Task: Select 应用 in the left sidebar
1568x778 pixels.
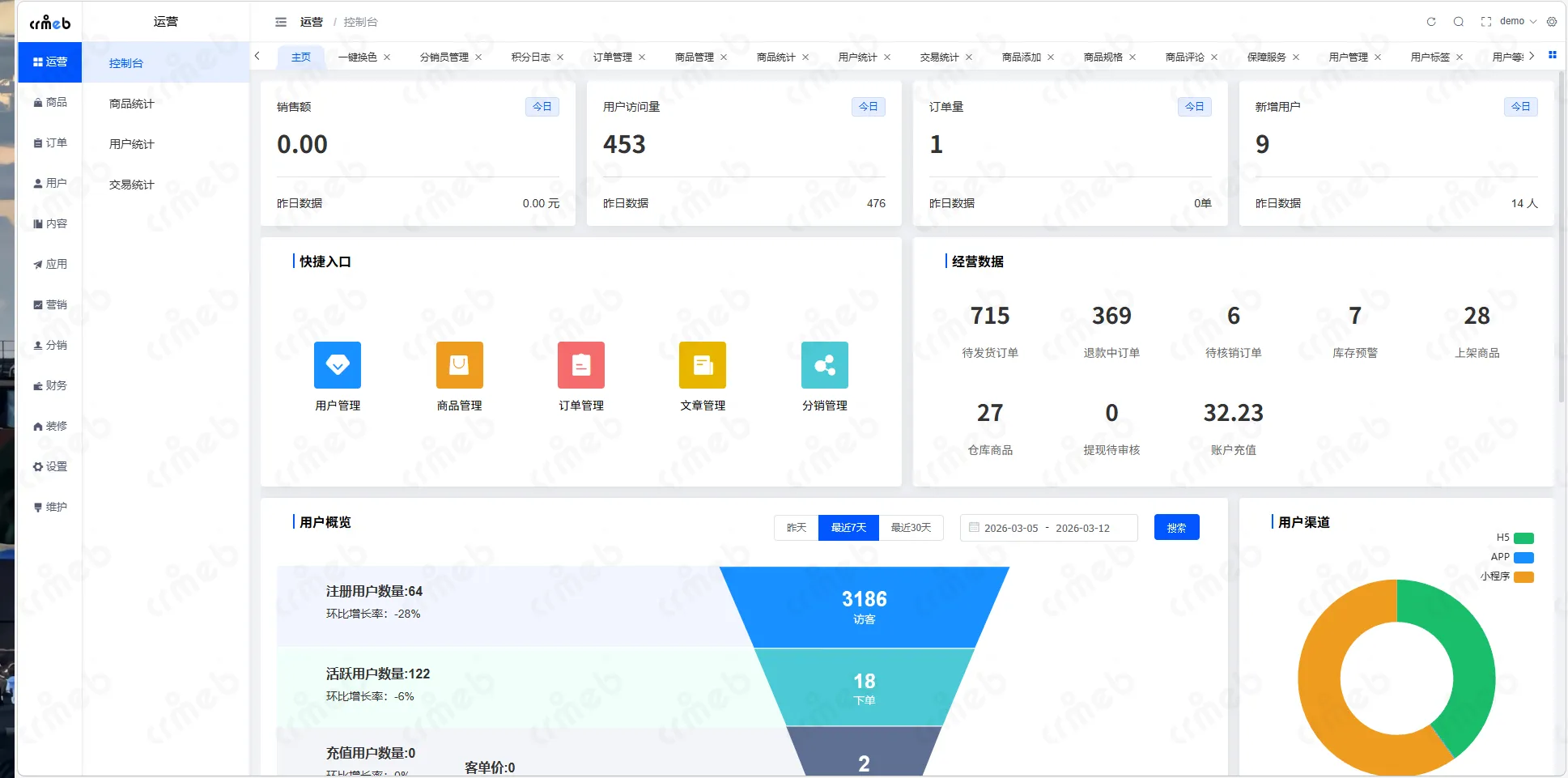Action: click(x=49, y=264)
